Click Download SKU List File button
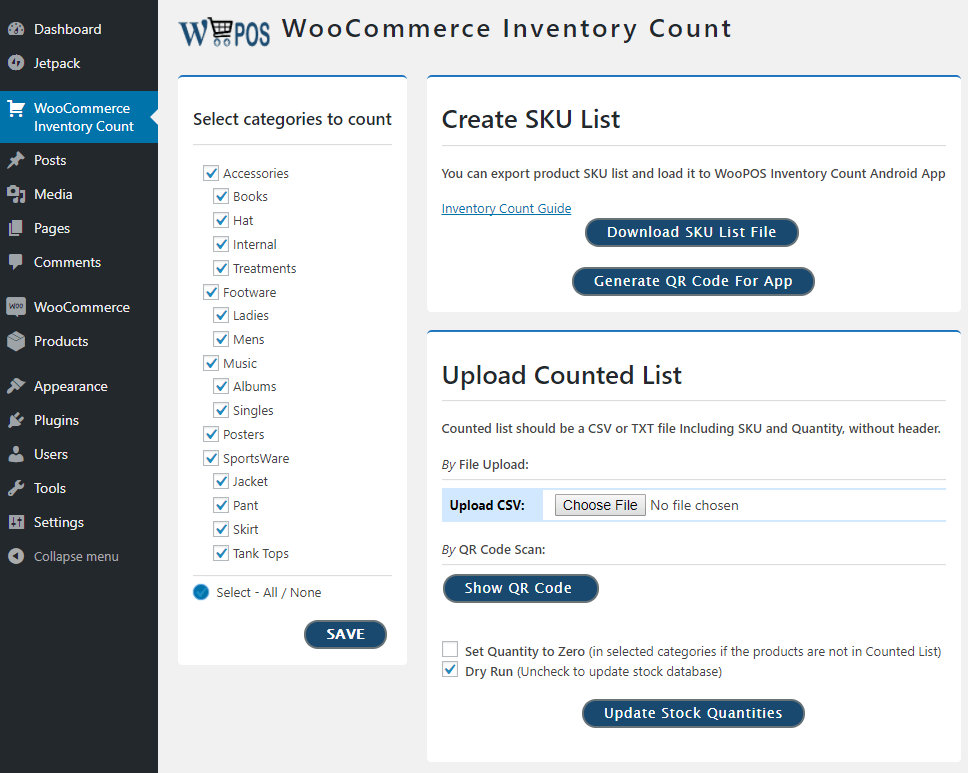 (691, 232)
